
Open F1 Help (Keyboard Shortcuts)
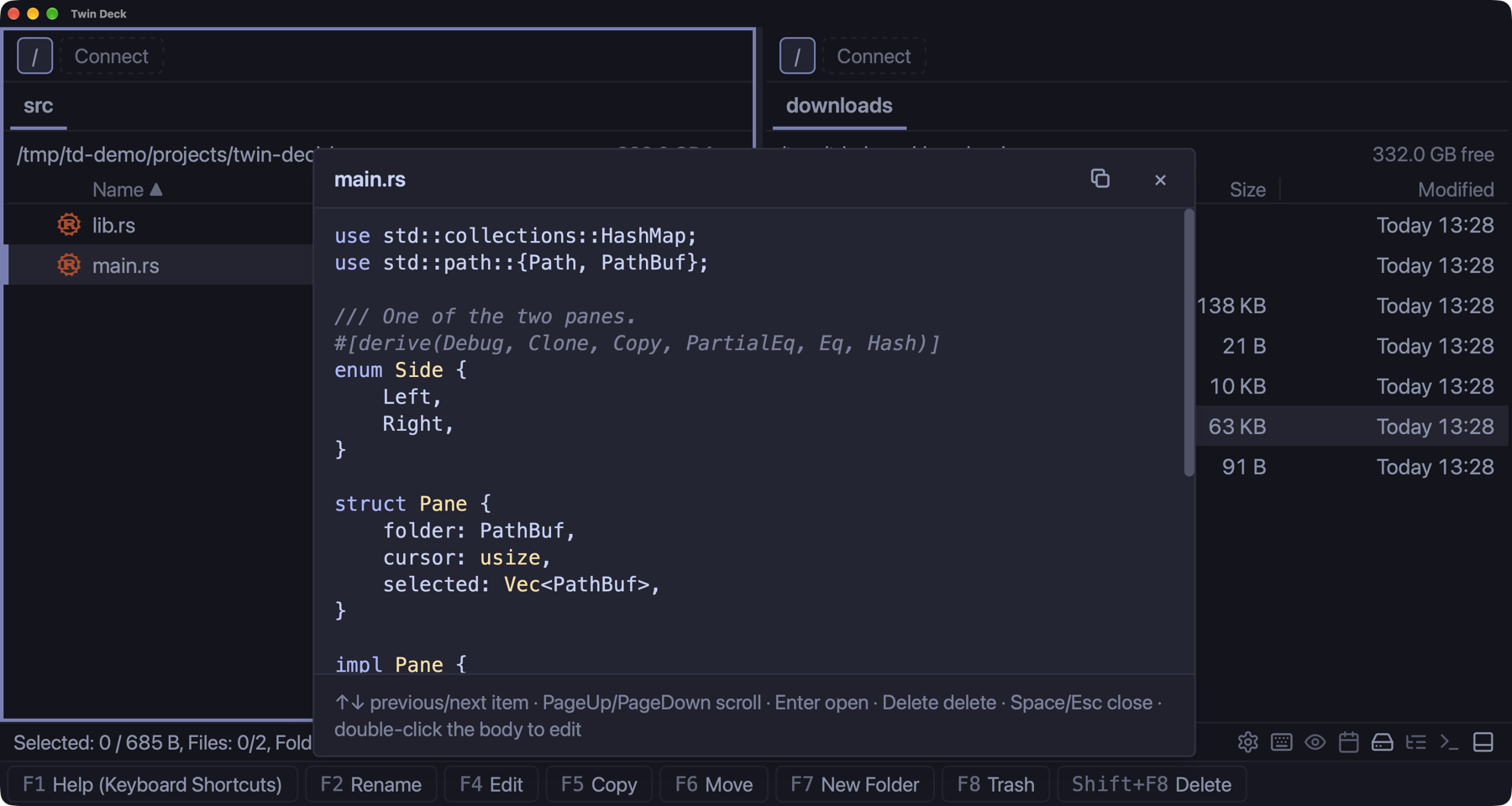pyautogui.click(x=152, y=784)
